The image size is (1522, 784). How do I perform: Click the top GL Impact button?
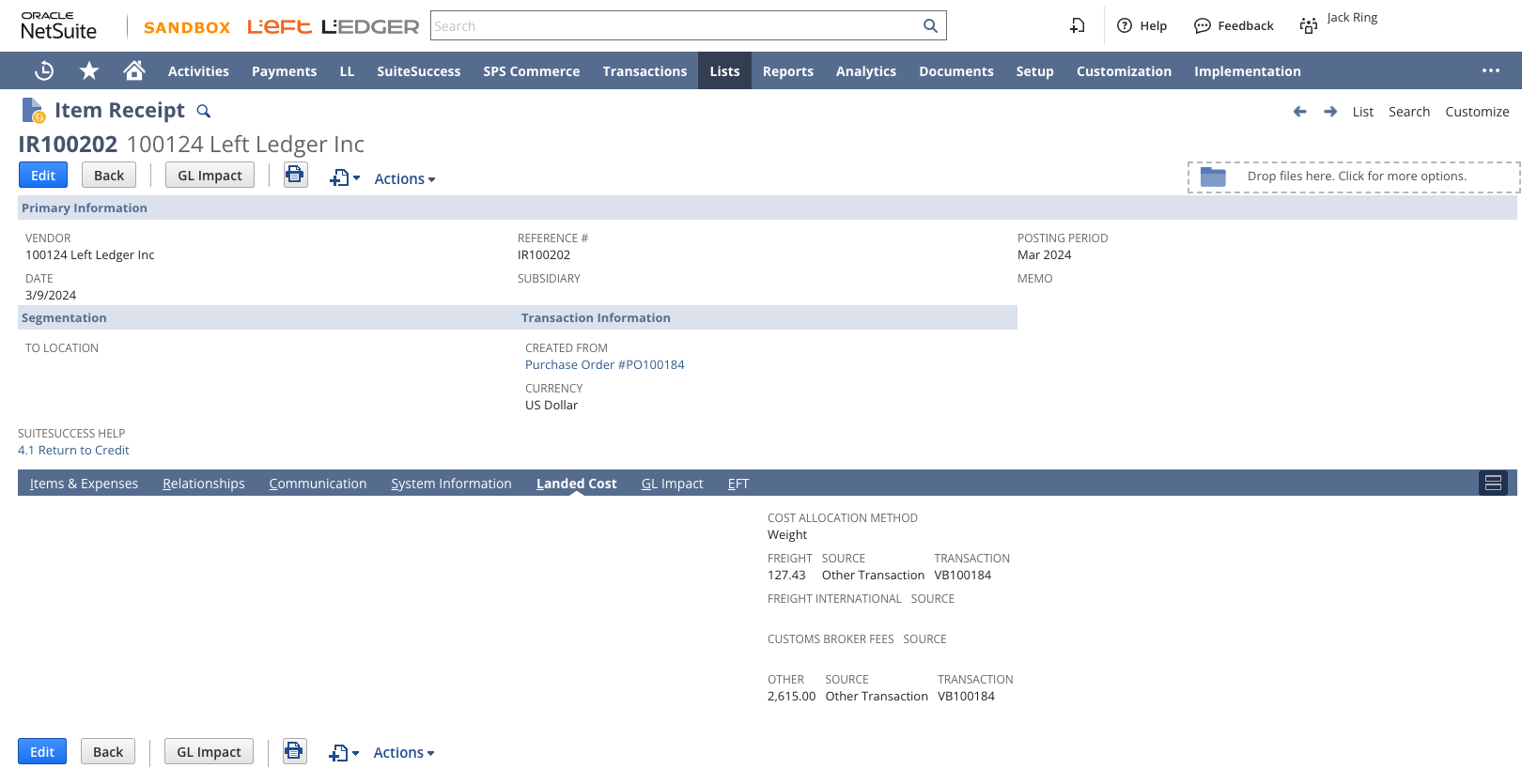(210, 175)
